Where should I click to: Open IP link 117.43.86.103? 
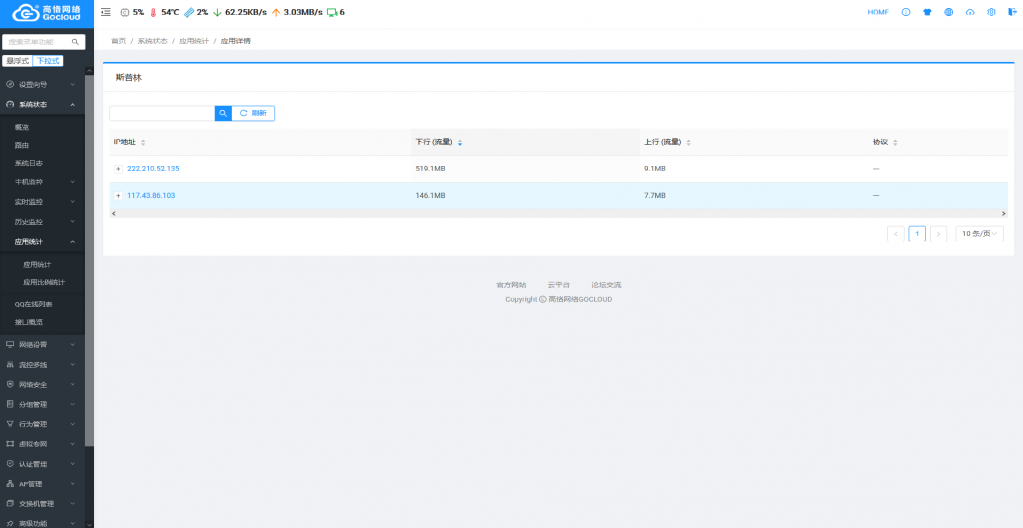coord(151,195)
